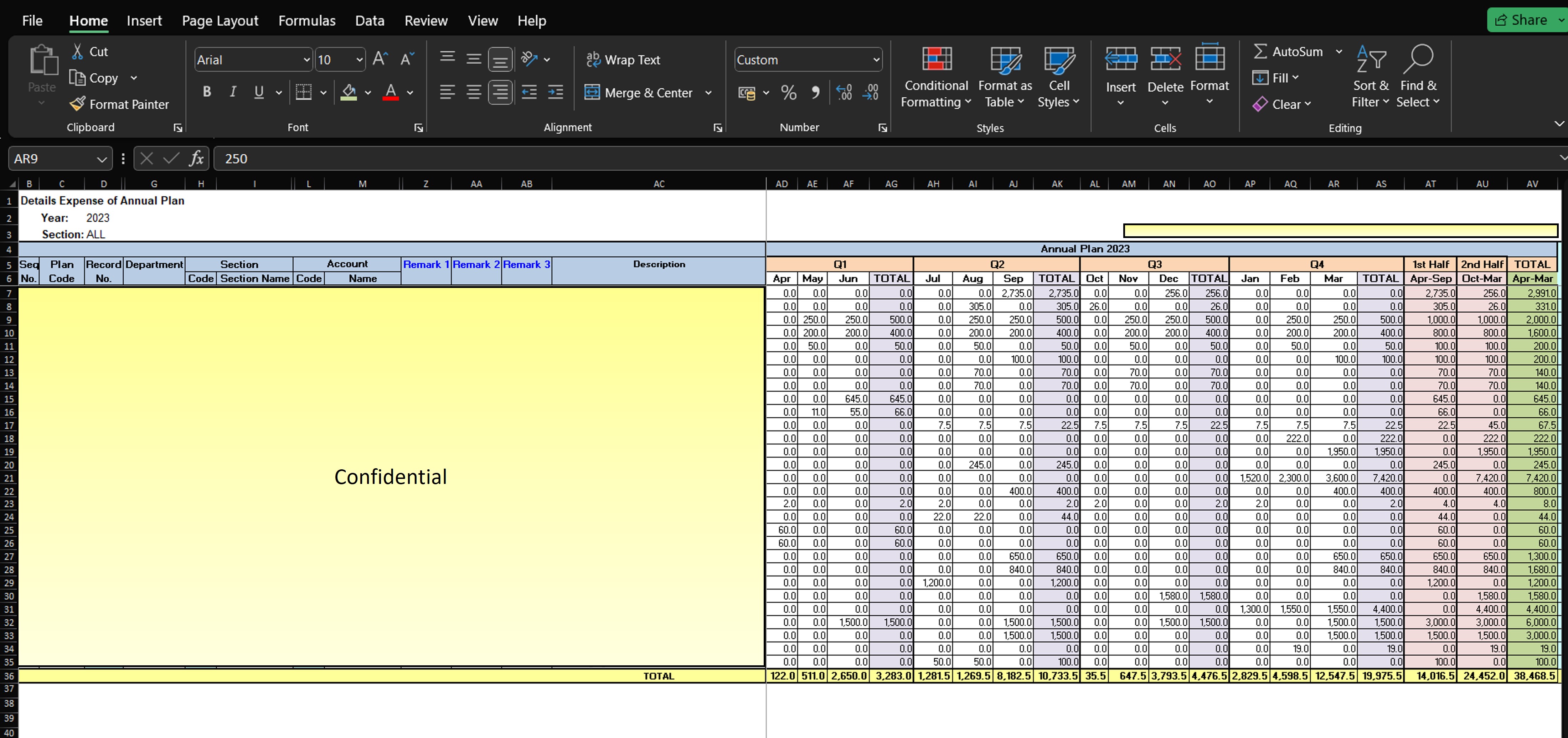Click the Percent Style icon
The image size is (1568, 738).
coord(788,93)
